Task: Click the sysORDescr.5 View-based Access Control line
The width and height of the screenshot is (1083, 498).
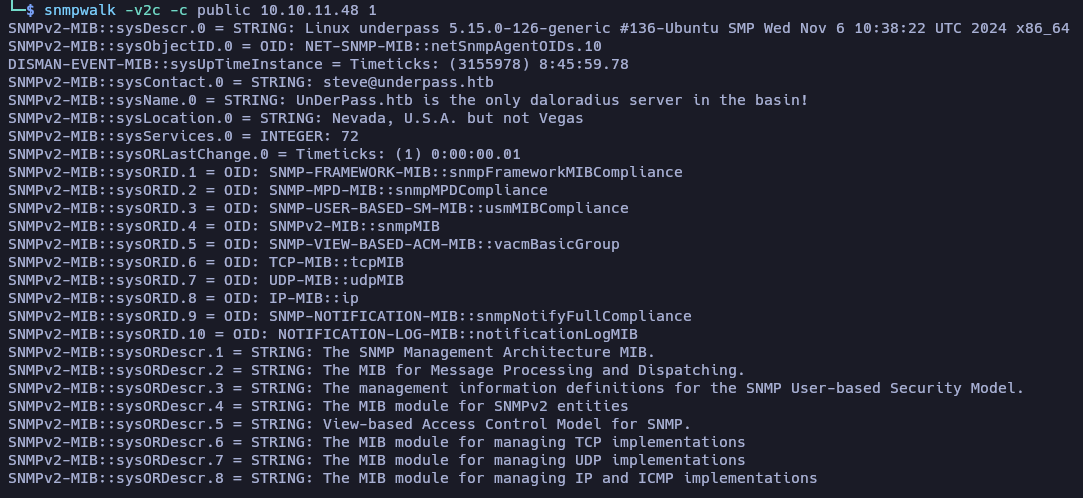Action: point(349,424)
